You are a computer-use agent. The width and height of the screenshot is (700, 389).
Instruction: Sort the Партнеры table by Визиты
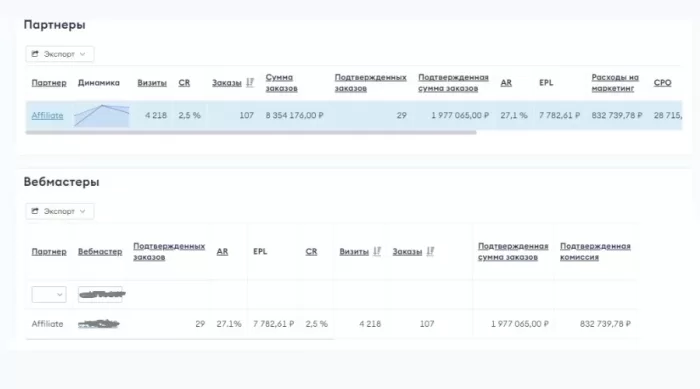152,83
